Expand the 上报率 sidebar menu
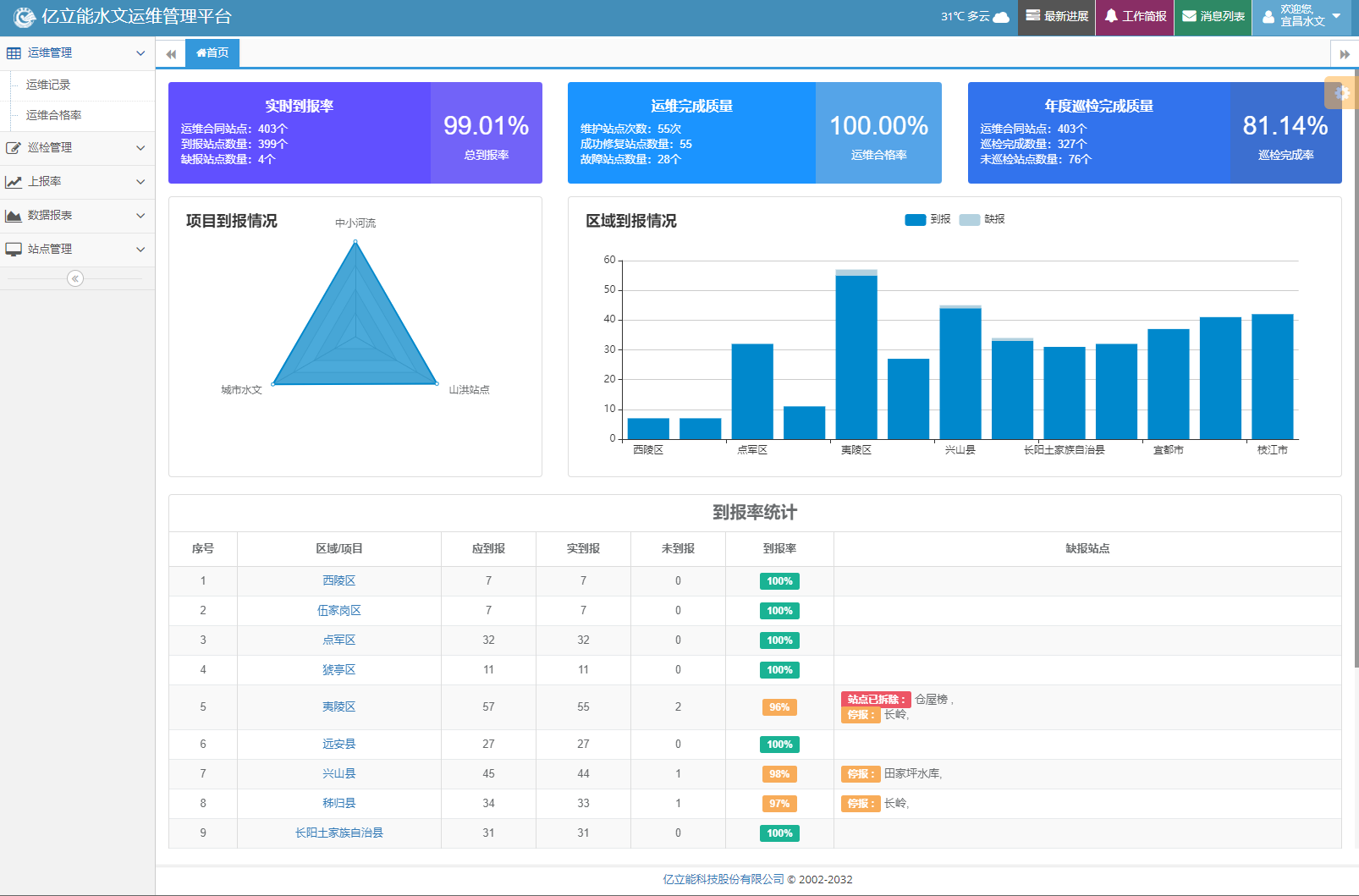 (x=76, y=181)
